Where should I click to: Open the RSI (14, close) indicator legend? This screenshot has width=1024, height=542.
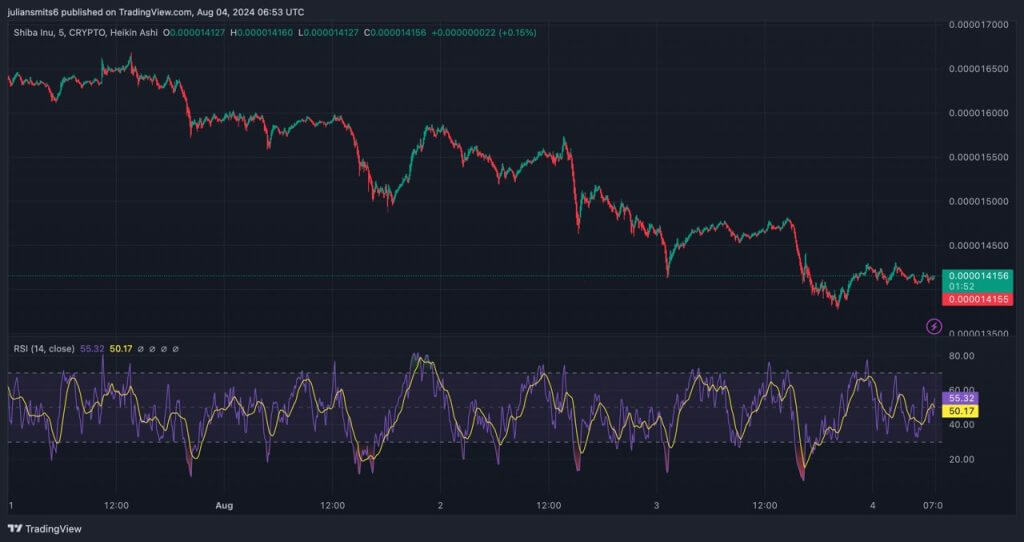pyautogui.click(x=44, y=349)
